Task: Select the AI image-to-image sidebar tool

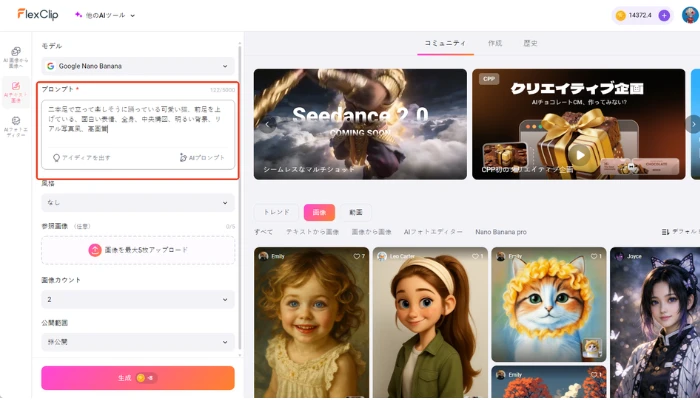Action: 16,57
